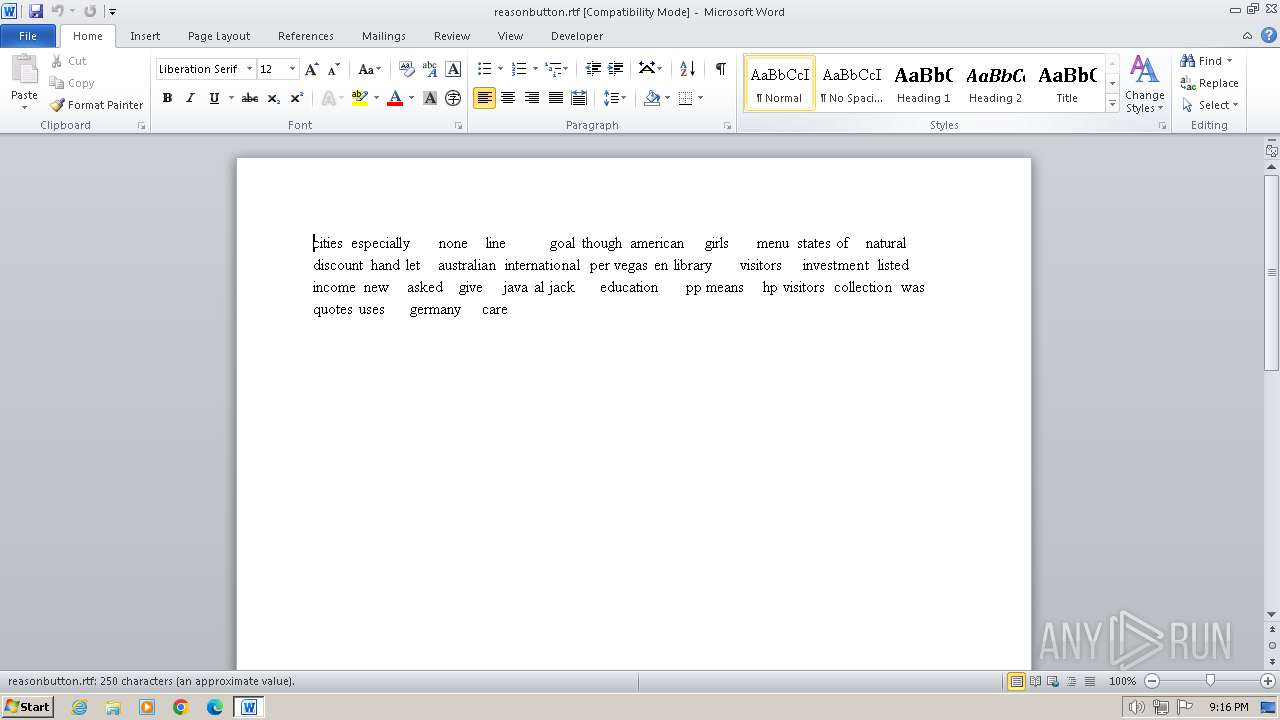The height and width of the screenshot is (720, 1280).
Task: Align text left
Action: coord(484,98)
